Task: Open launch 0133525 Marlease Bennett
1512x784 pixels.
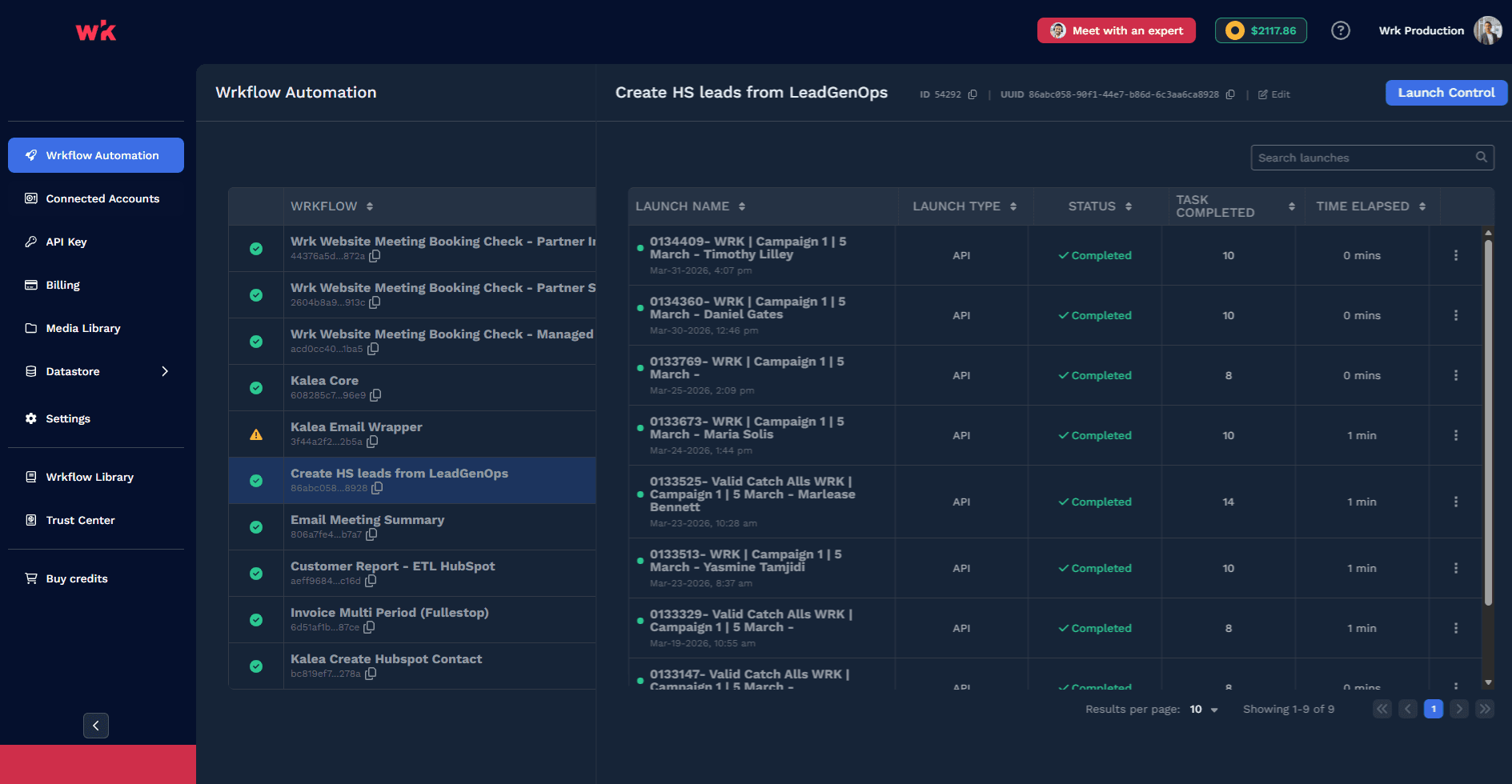Action: 752,494
